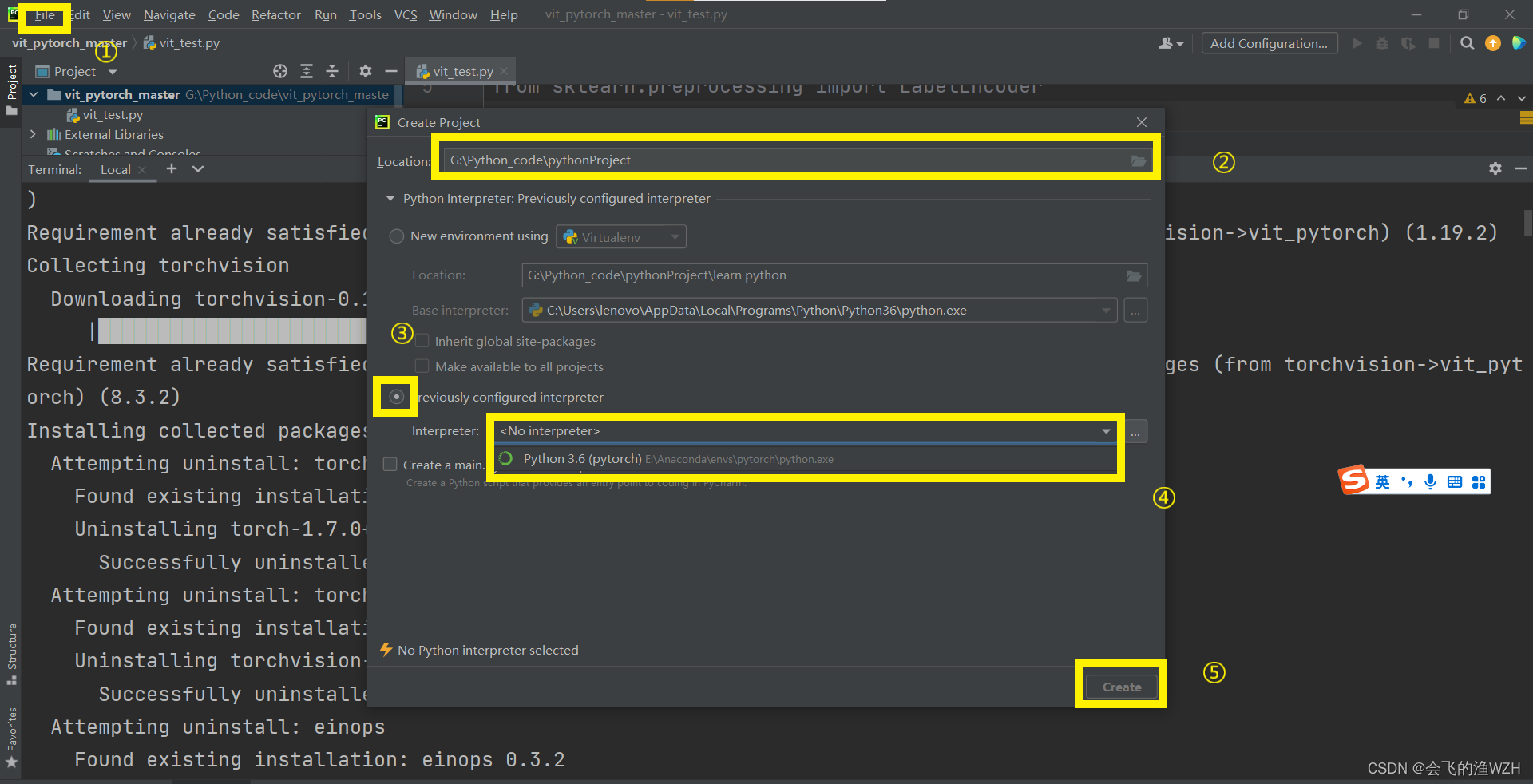Click the Debug bug icon
The width and height of the screenshot is (1533, 784).
(x=1382, y=44)
